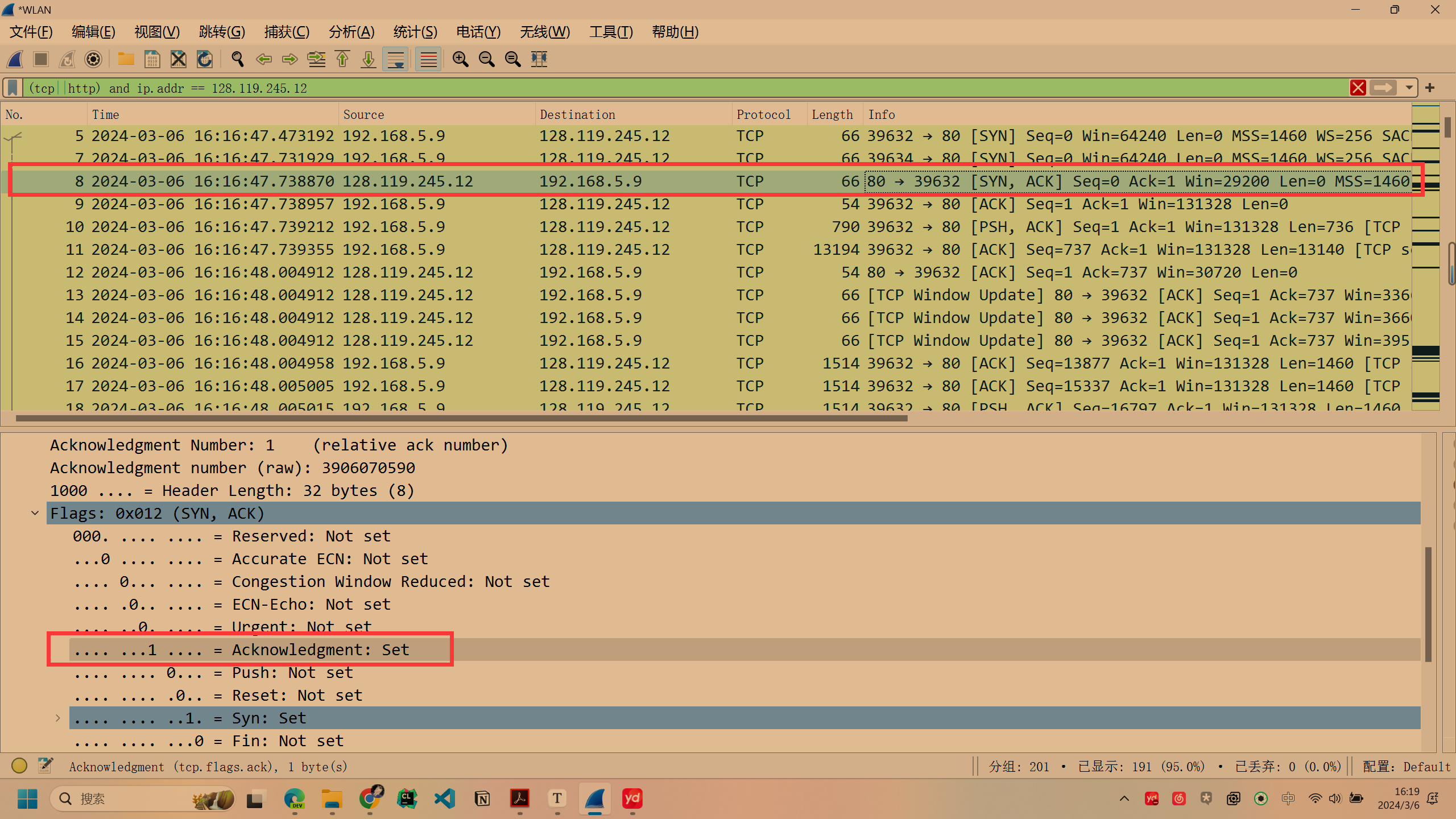Go to the last packet
This screenshot has height=819, width=1456.
367,59
